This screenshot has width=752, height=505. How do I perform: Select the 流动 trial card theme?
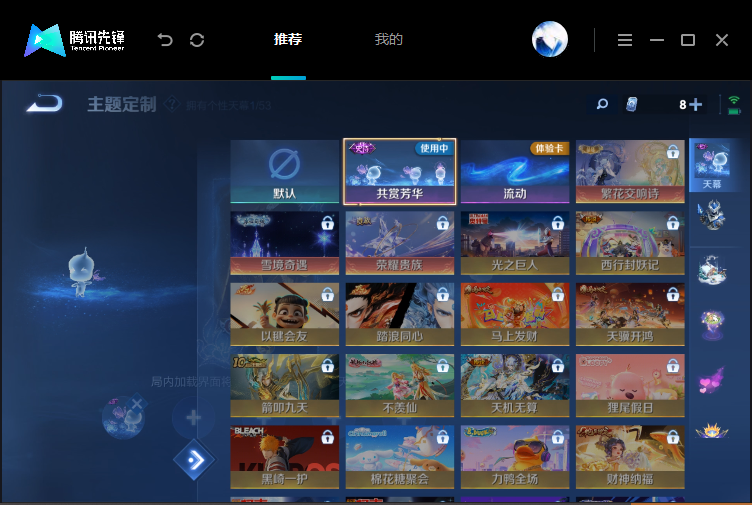click(515, 171)
